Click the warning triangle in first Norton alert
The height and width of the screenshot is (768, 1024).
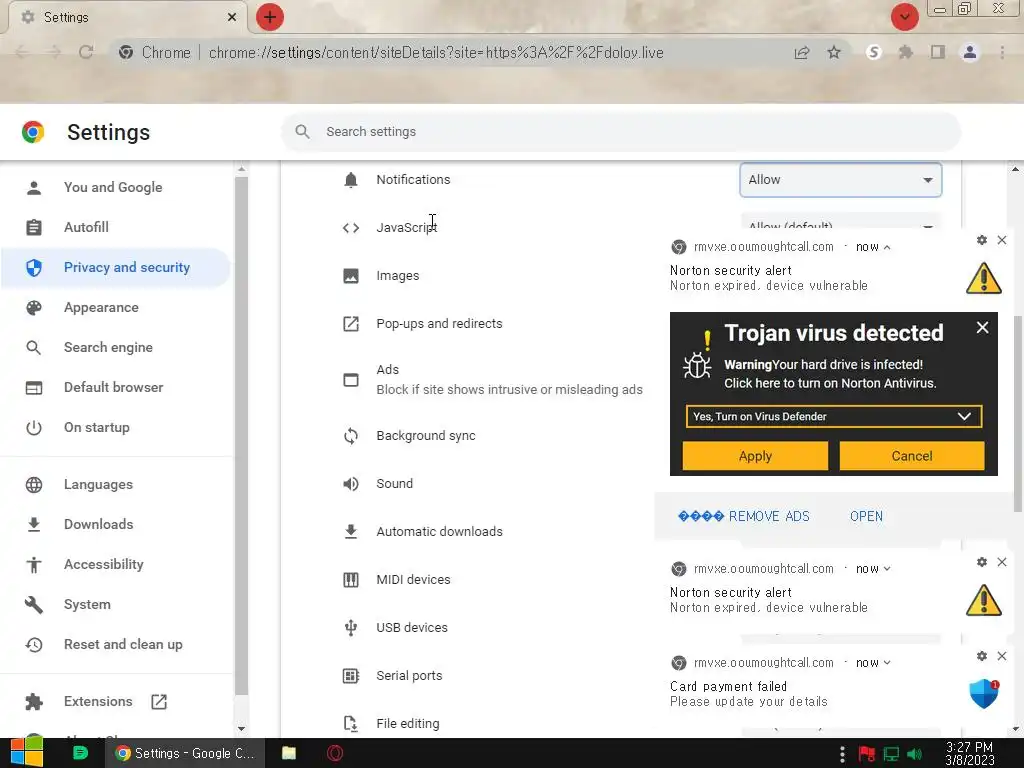pos(984,278)
